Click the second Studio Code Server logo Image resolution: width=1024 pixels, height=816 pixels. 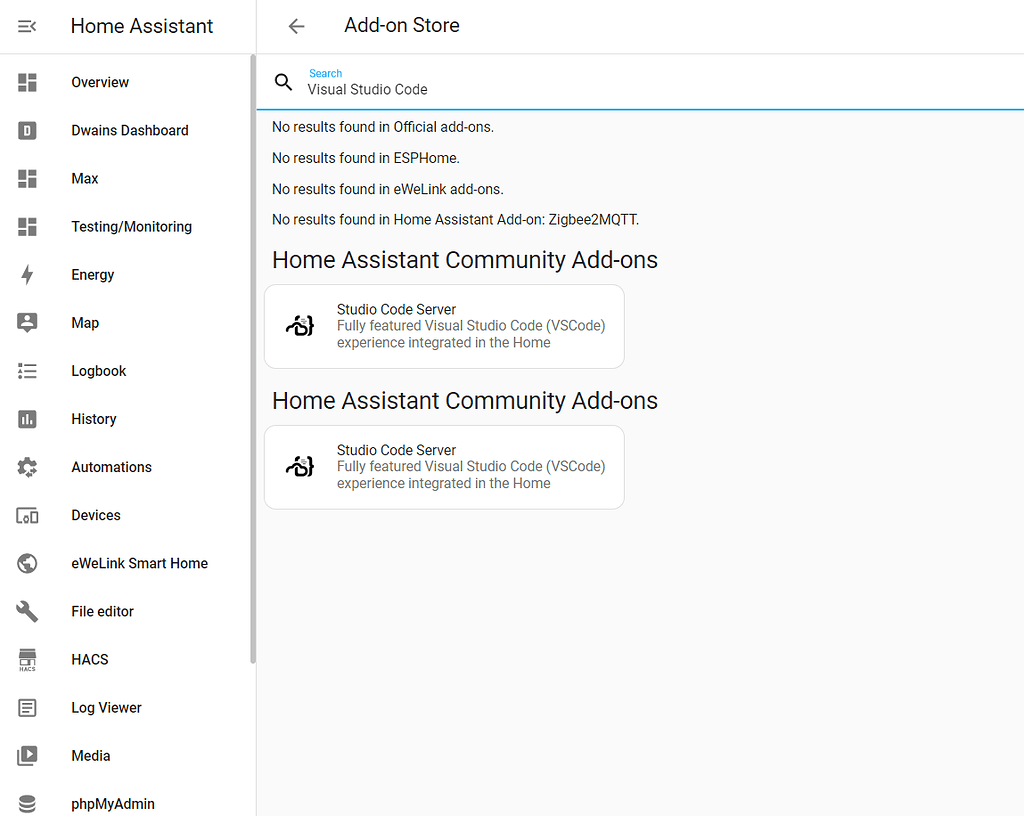click(300, 466)
